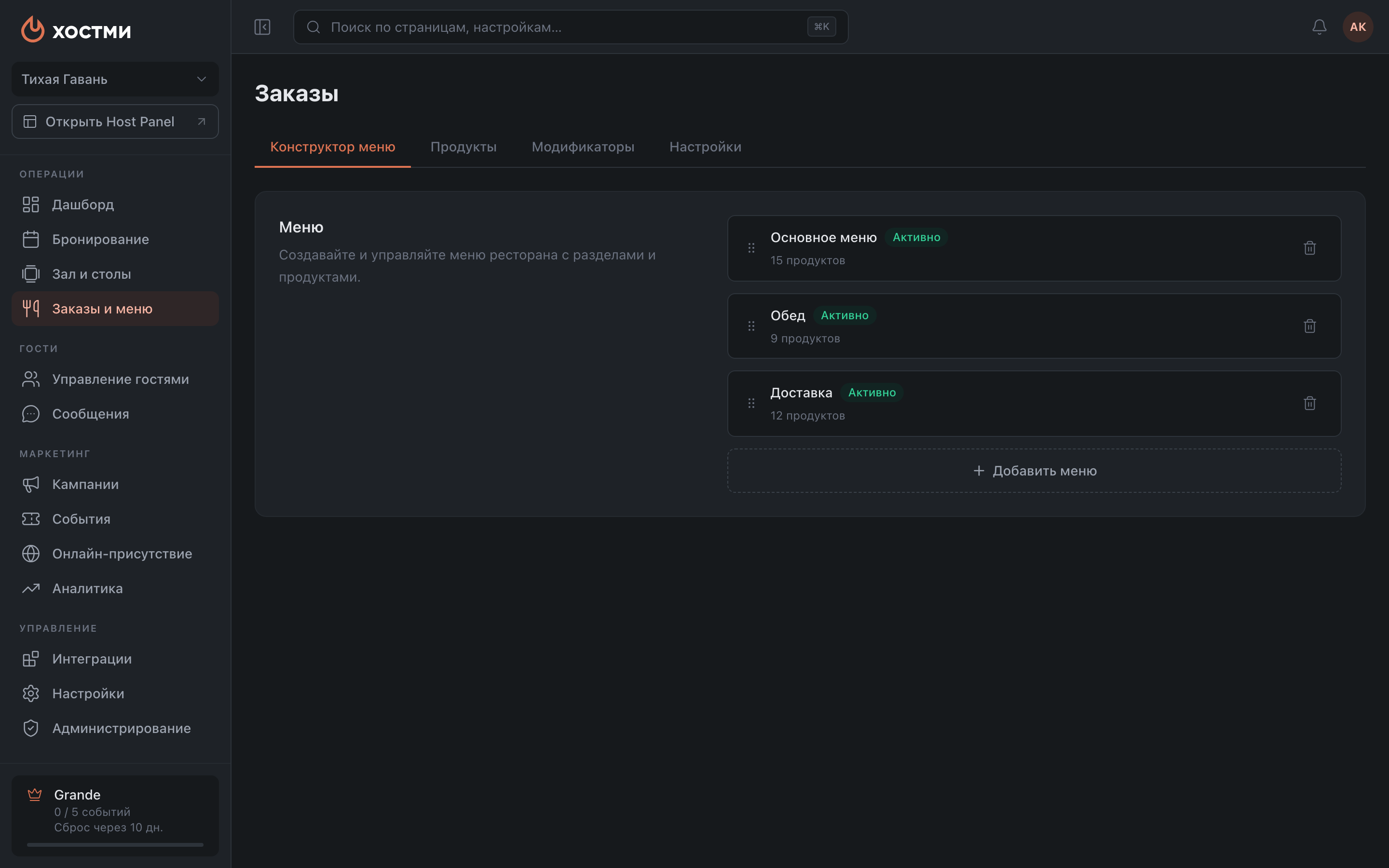
Task: Focus the page search field
Action: (x=571, y=27)
